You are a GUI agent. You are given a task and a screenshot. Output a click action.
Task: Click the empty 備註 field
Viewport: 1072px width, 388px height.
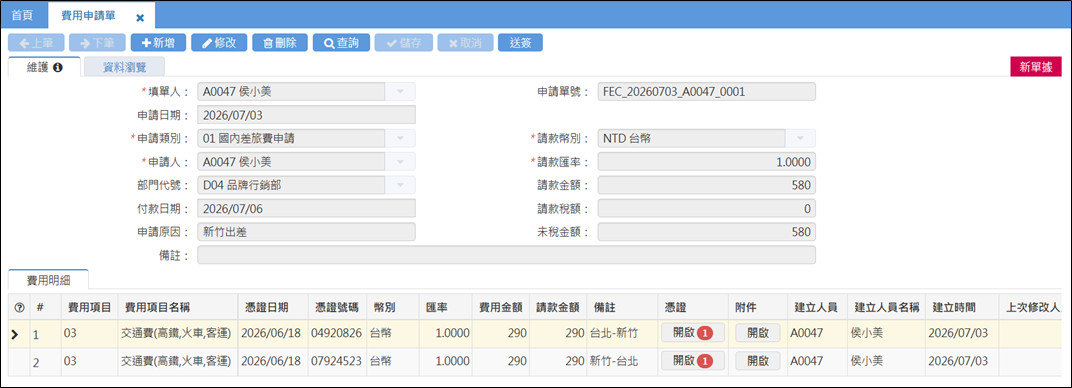[x=507, y=255]
